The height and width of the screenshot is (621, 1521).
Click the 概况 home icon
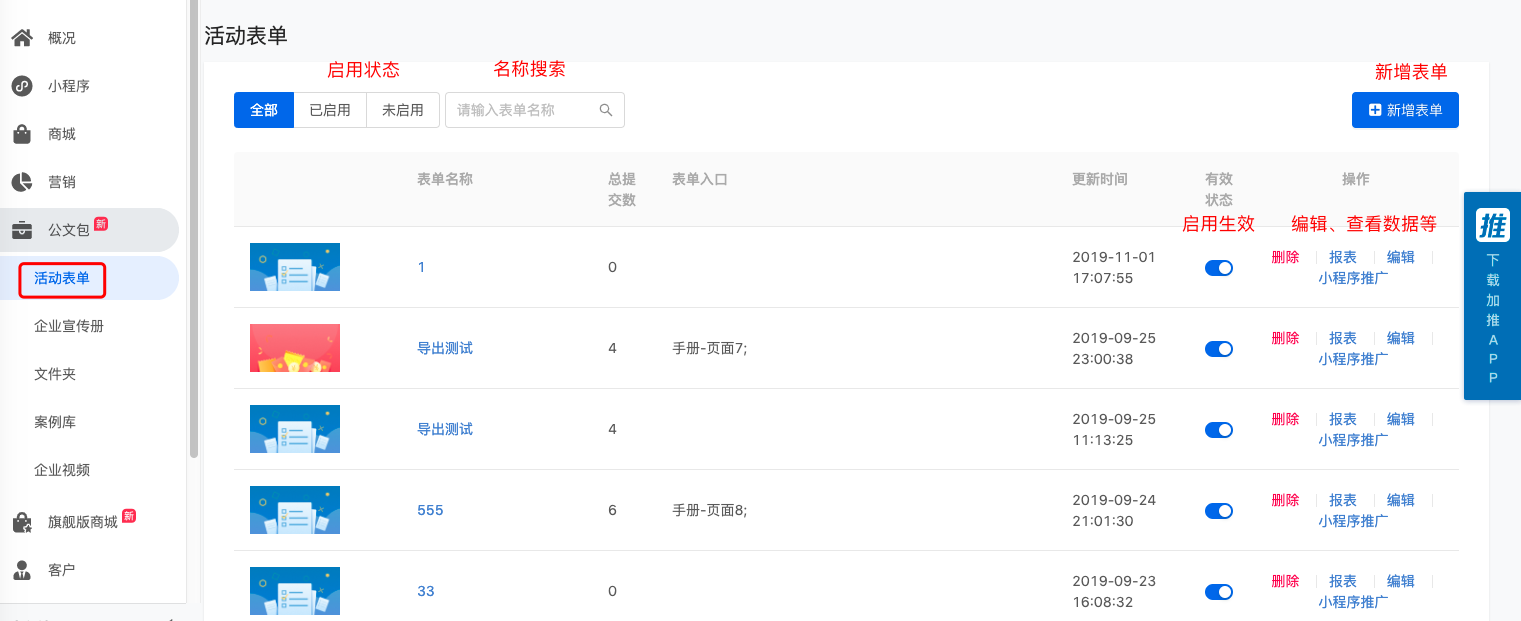click(22, 38)
